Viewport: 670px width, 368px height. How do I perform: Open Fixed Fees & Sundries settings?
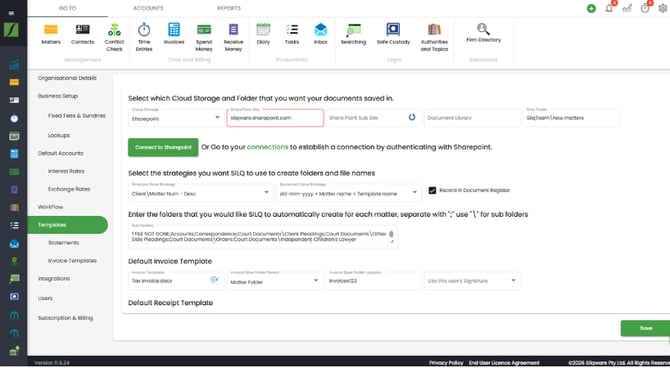pyautogui.click(x=76, y=116)
